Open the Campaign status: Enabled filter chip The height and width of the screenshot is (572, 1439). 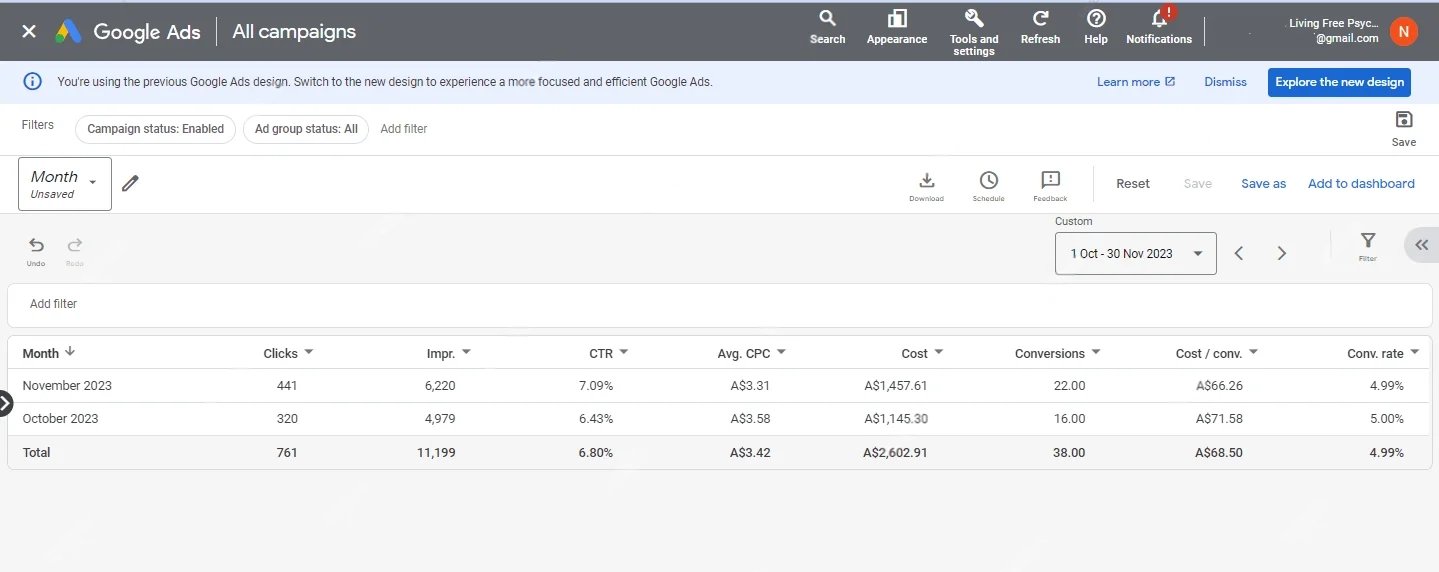155,129
